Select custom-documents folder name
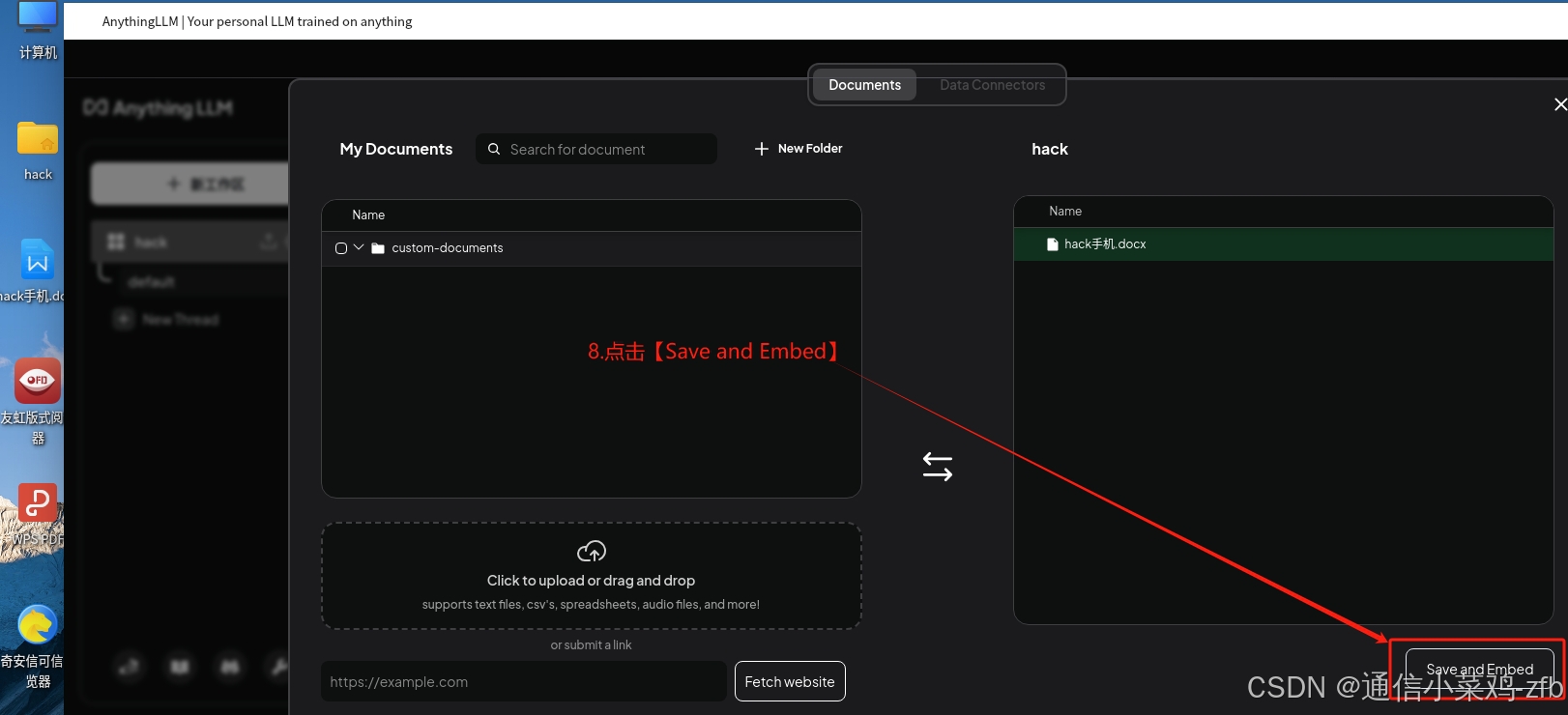1568x715 pixels. (448, 248)
